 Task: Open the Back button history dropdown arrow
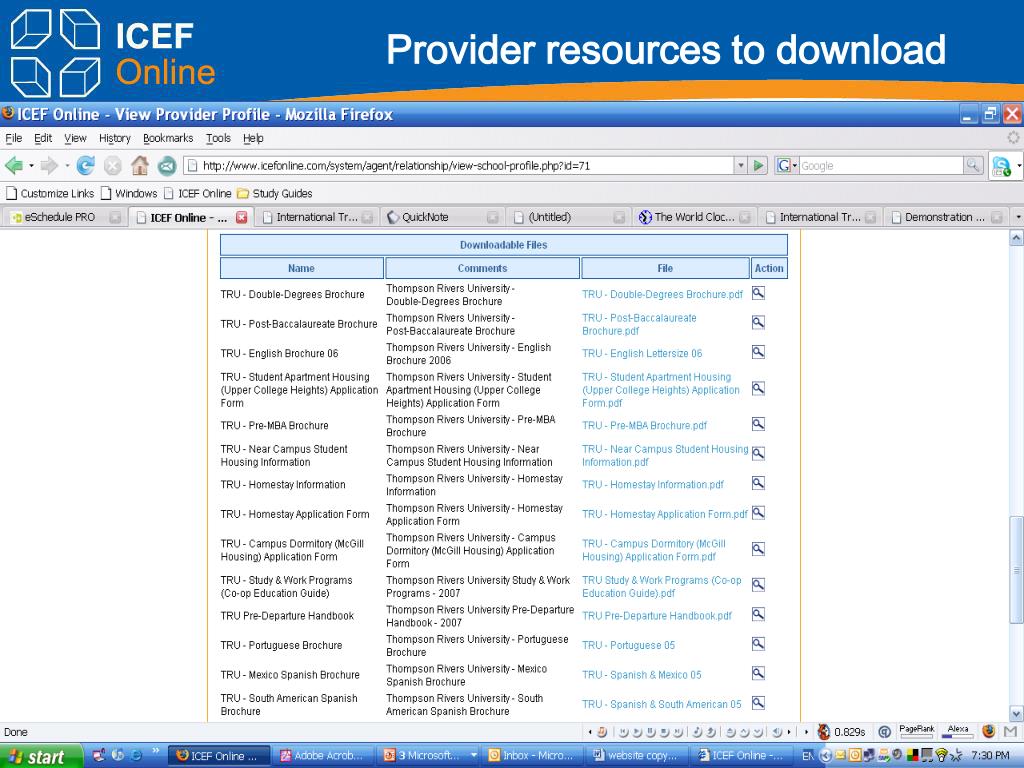click(x=31, y=166)
